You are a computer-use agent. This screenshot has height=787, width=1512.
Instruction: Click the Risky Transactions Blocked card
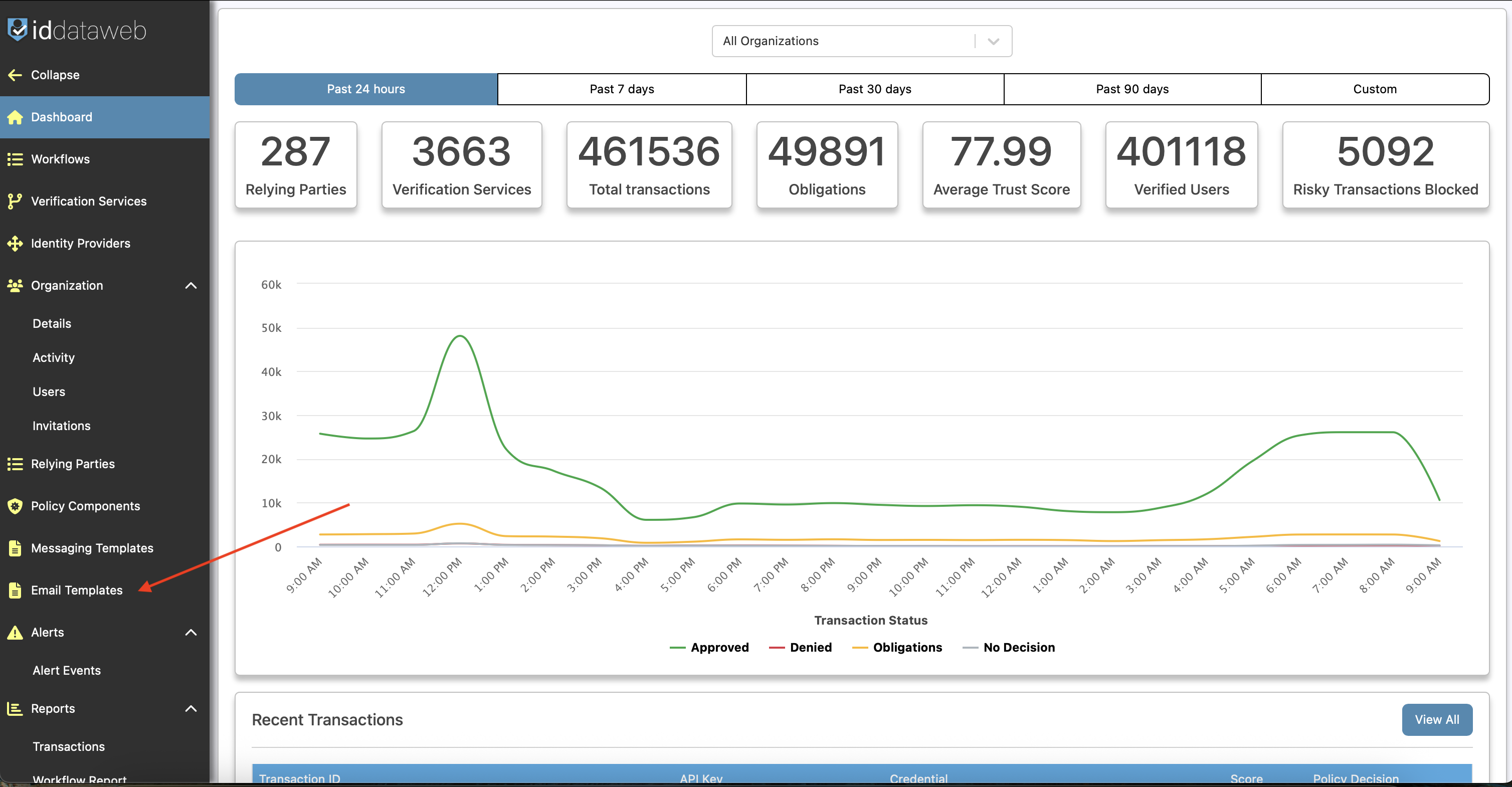1385,165
